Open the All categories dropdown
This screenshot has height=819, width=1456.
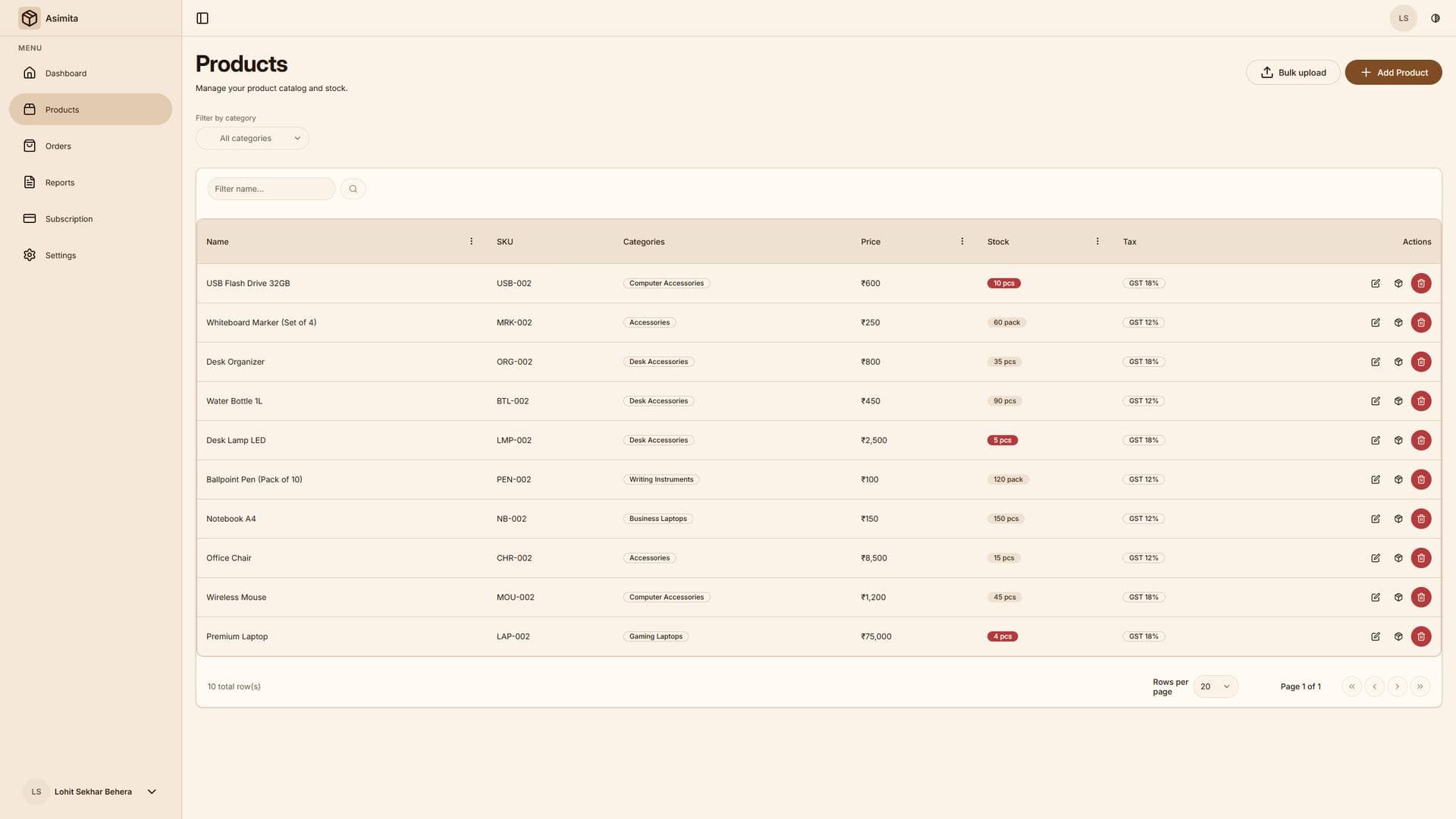253,137
